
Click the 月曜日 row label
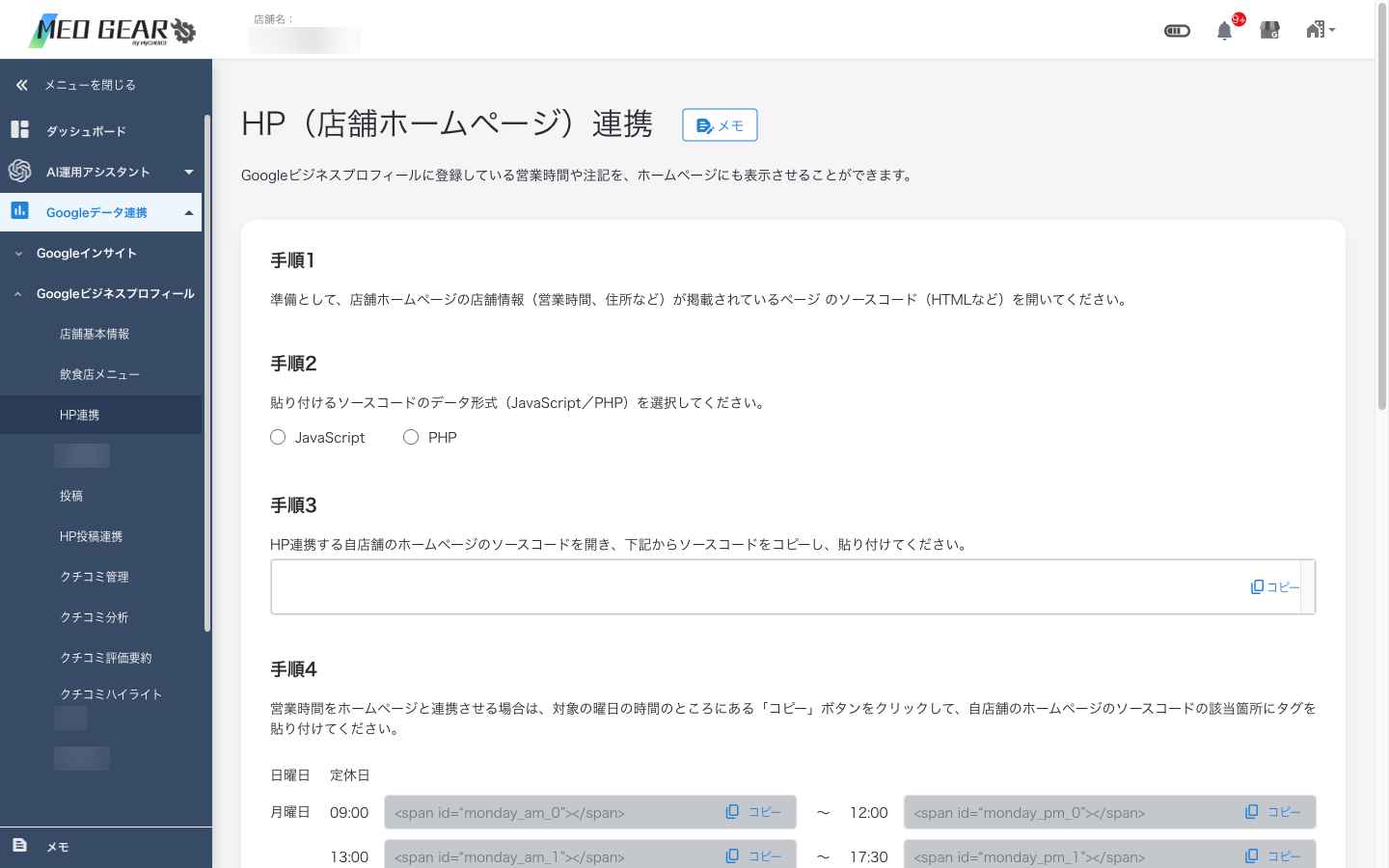coord(290,812)
